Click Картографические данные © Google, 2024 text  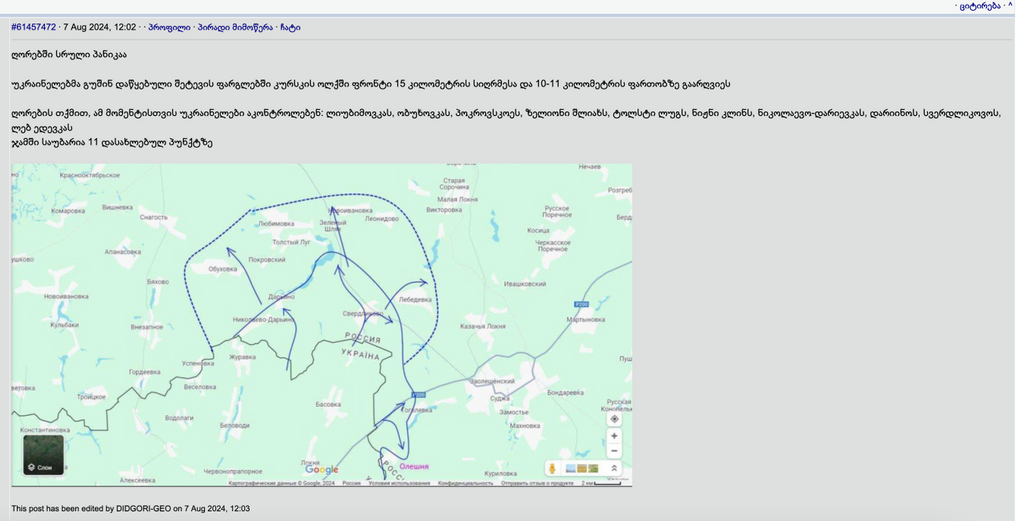(281, 483)
